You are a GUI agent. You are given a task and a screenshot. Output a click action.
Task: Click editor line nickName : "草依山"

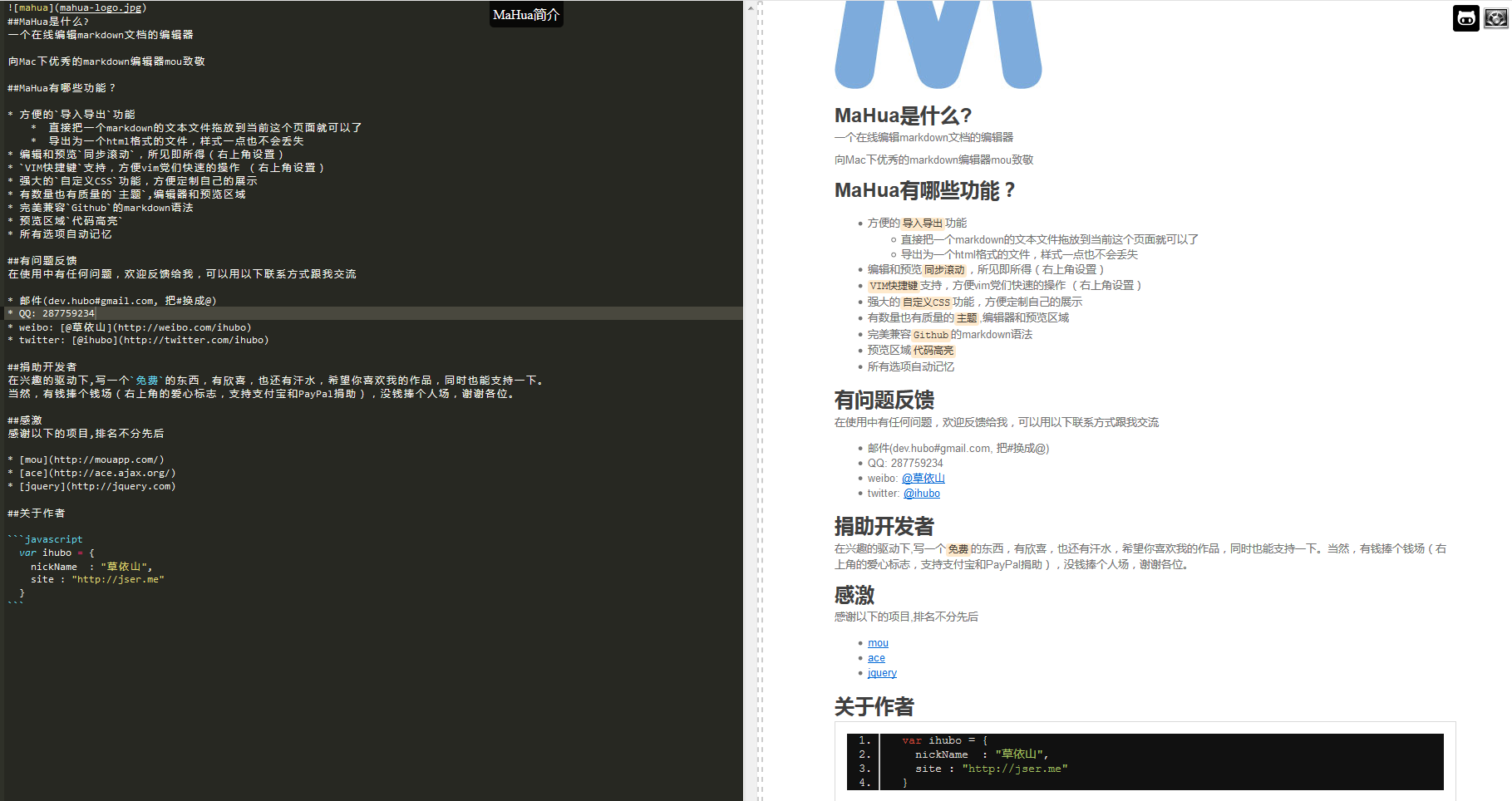click(x=91, y=567)
